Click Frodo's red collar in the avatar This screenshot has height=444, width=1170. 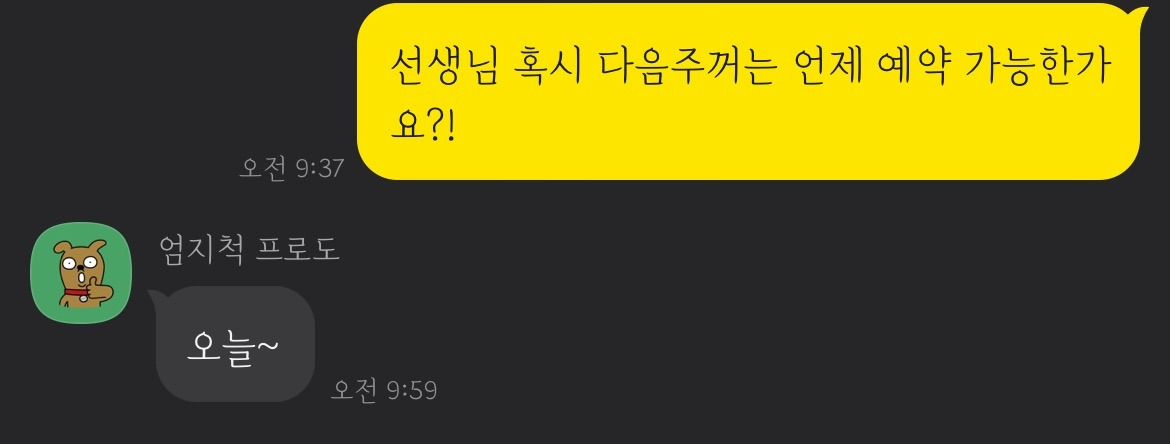click(75, 293)
